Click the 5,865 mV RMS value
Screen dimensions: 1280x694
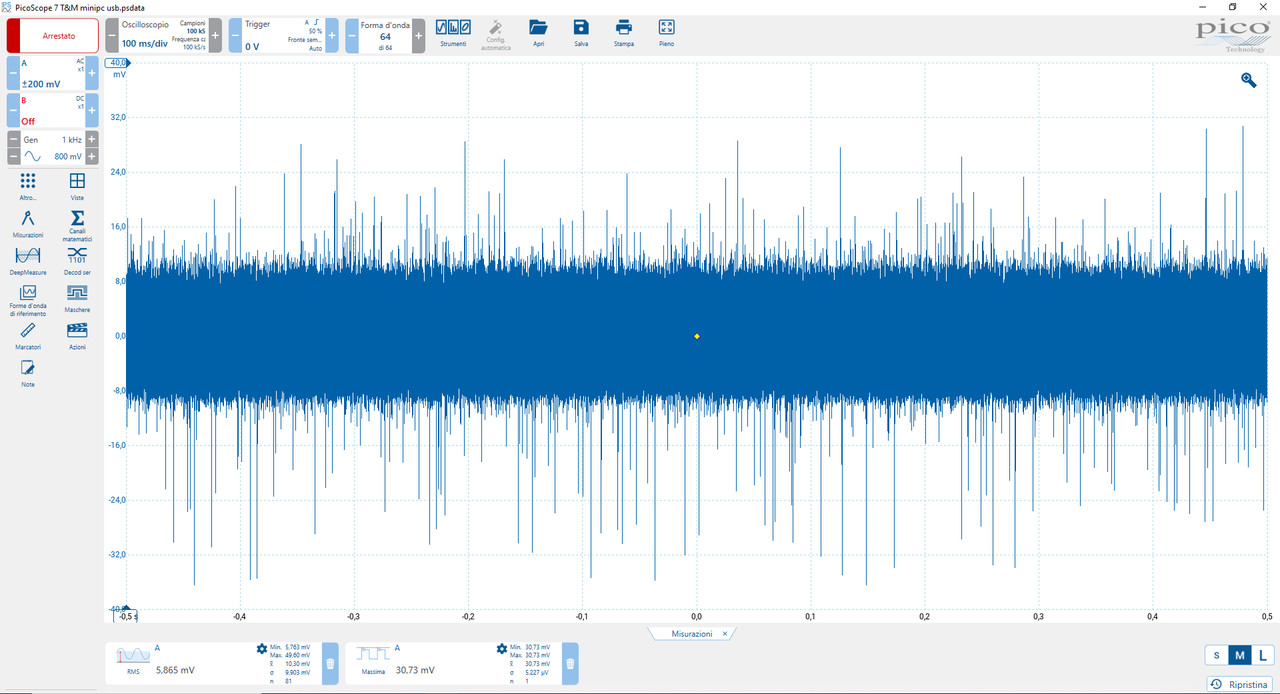(175, 670)
